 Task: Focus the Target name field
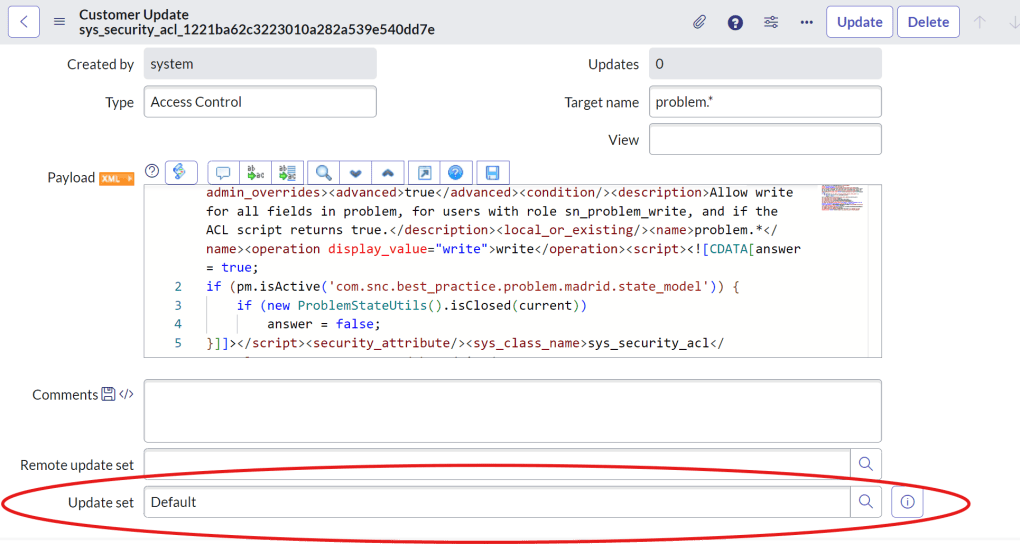765,102
